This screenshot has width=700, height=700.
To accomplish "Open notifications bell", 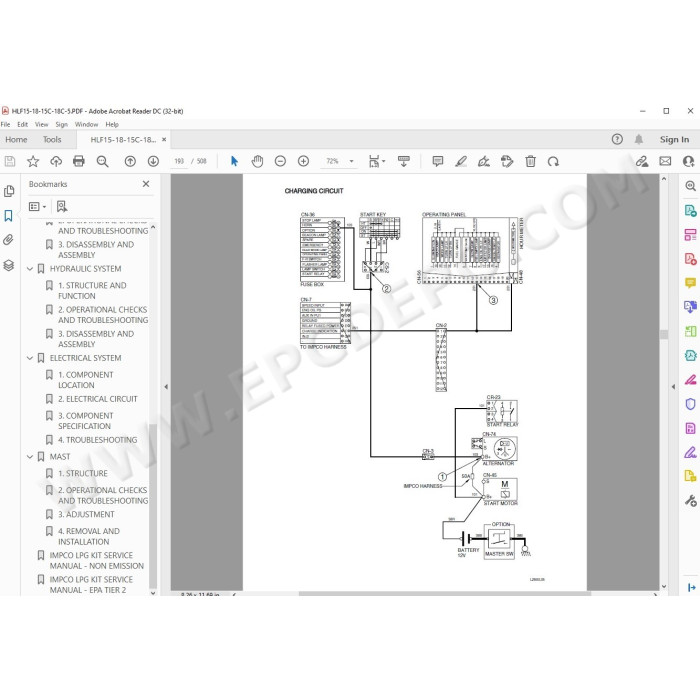I will pos(639,139).
